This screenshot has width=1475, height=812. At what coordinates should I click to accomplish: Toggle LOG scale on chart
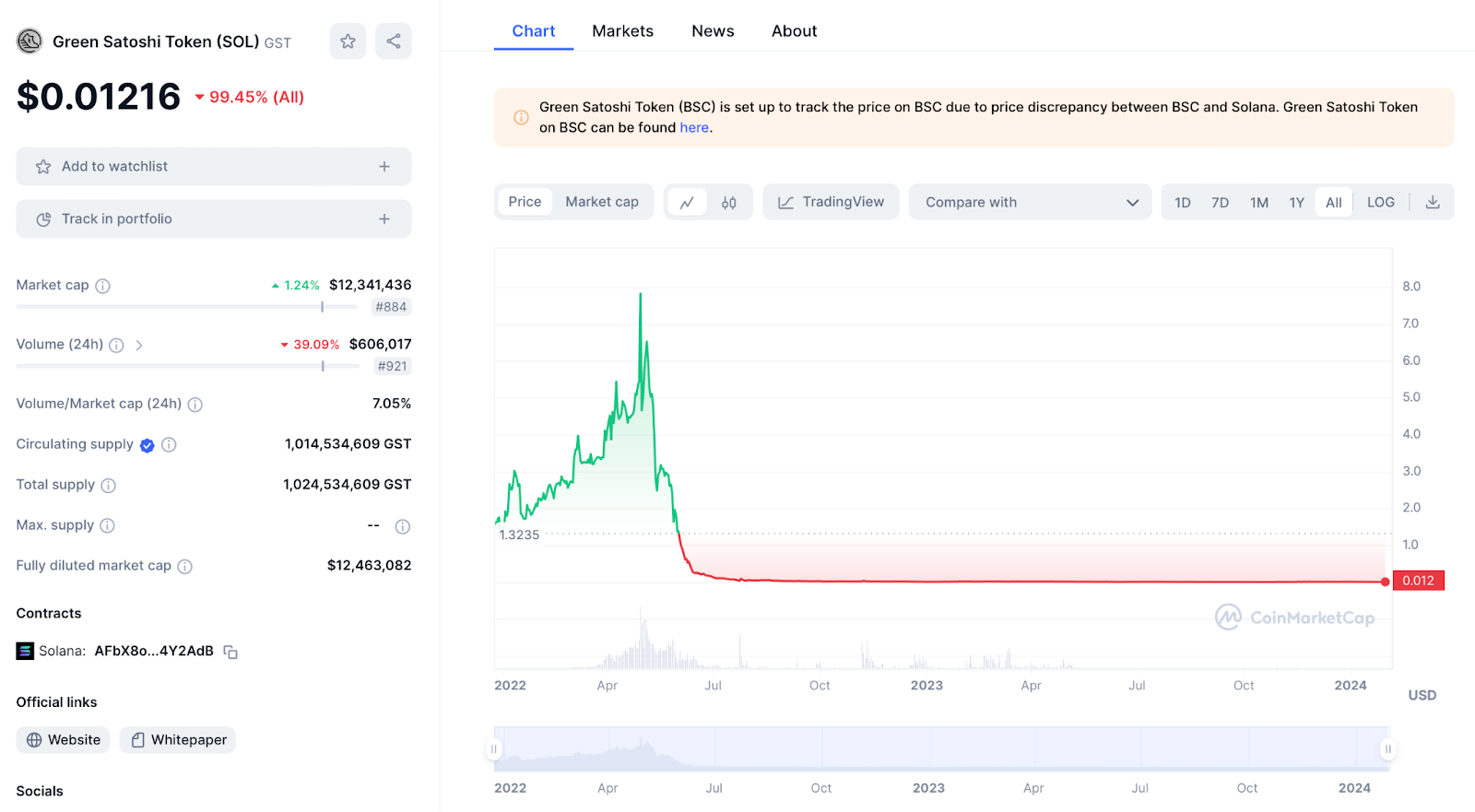(1381, 202)
